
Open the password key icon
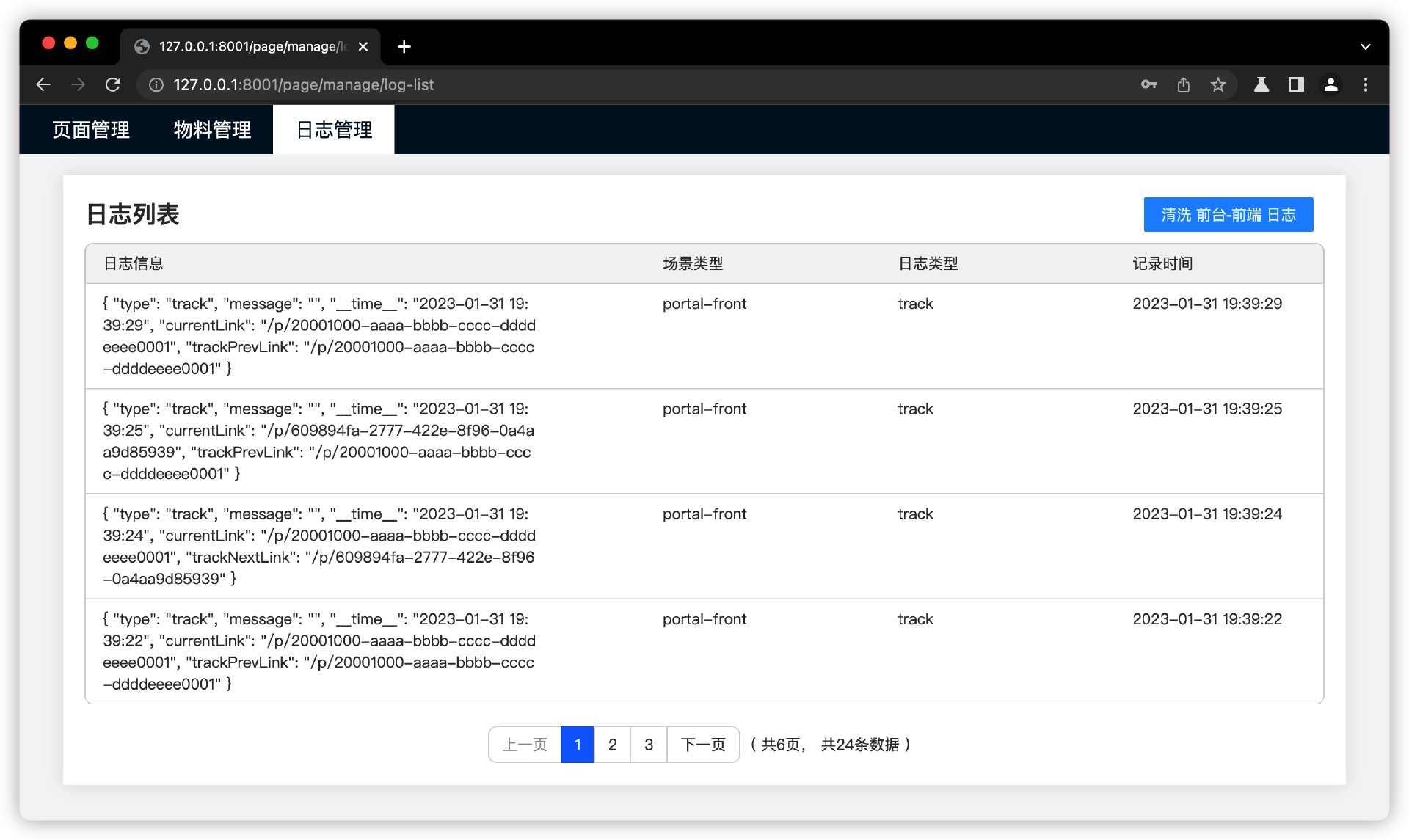pyautogui.click(x=1148, y=85)
